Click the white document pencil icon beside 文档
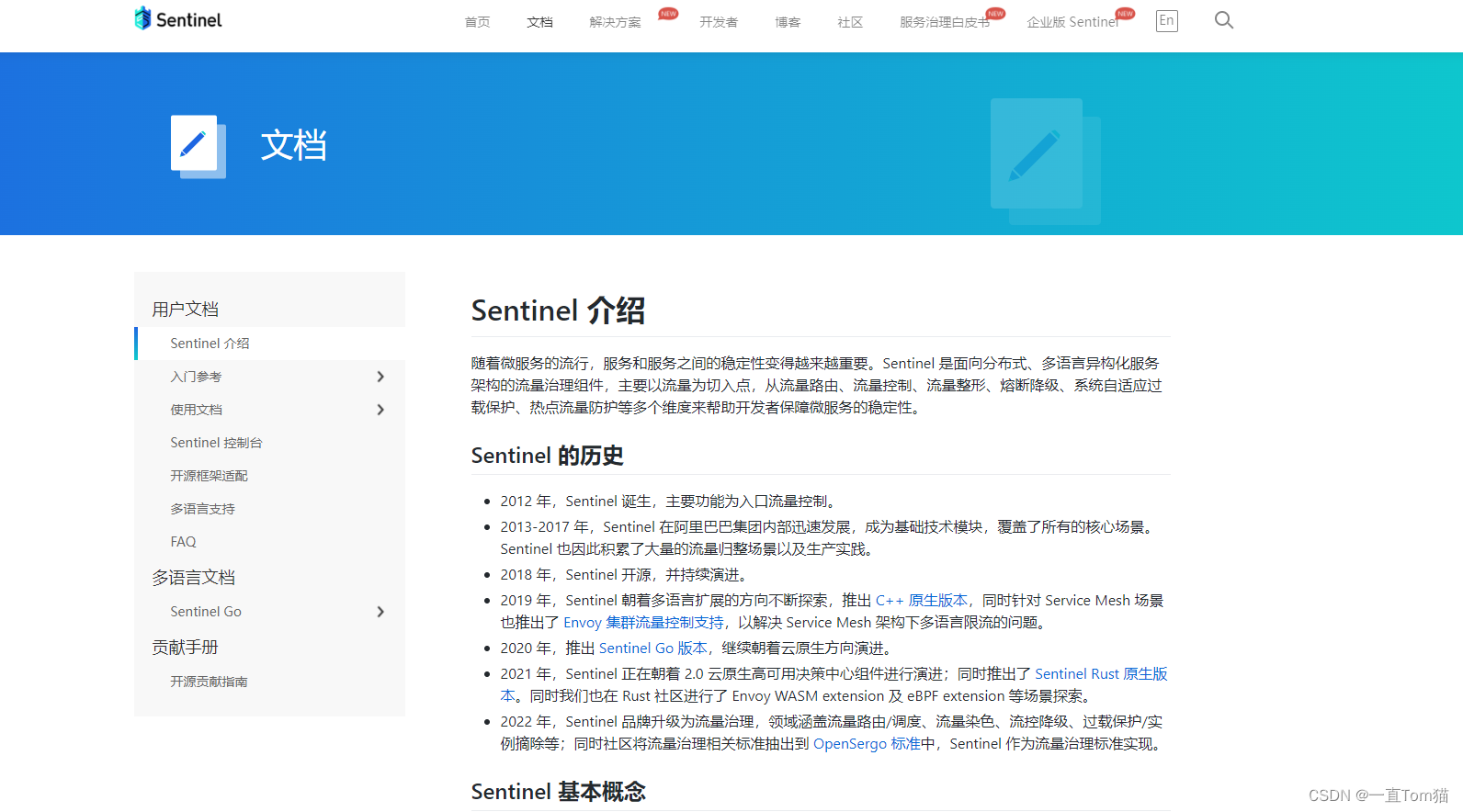Image resolution: width=1463 pixels, height=812 pixels. [198, 146]
